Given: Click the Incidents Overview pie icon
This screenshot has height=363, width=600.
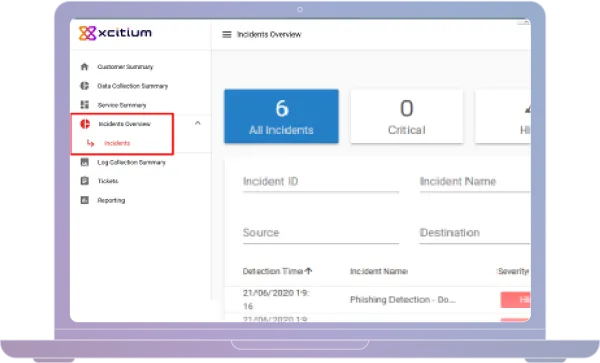Looking at the screenshot, I should point(85,124).
